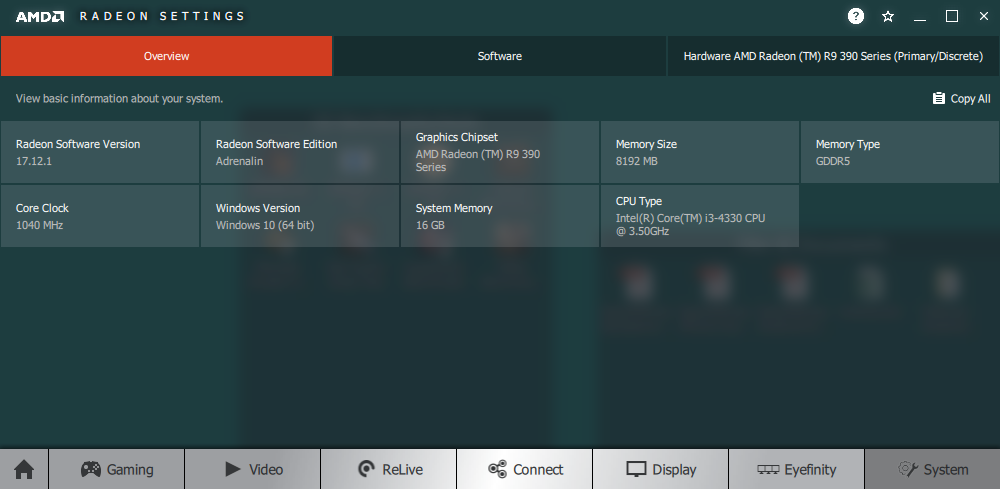Viewport: 1000px width, 489px height.
Task: Click the value 'Adrenalin'
Action: tap(239, 161)
